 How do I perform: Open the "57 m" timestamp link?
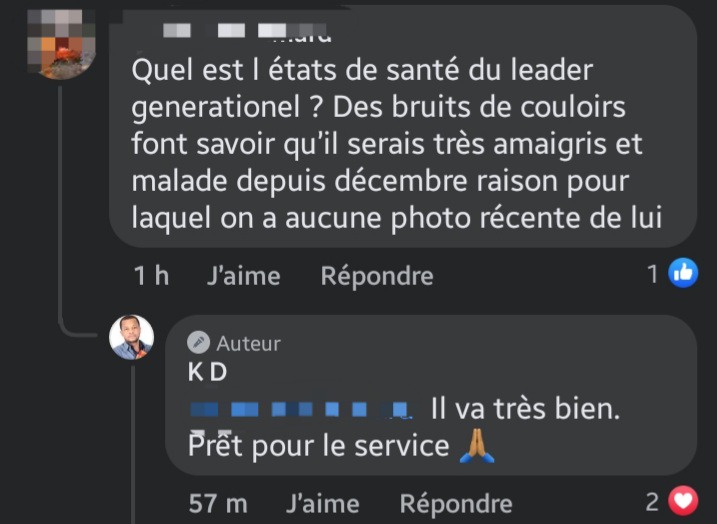click(x=217, y=503)
